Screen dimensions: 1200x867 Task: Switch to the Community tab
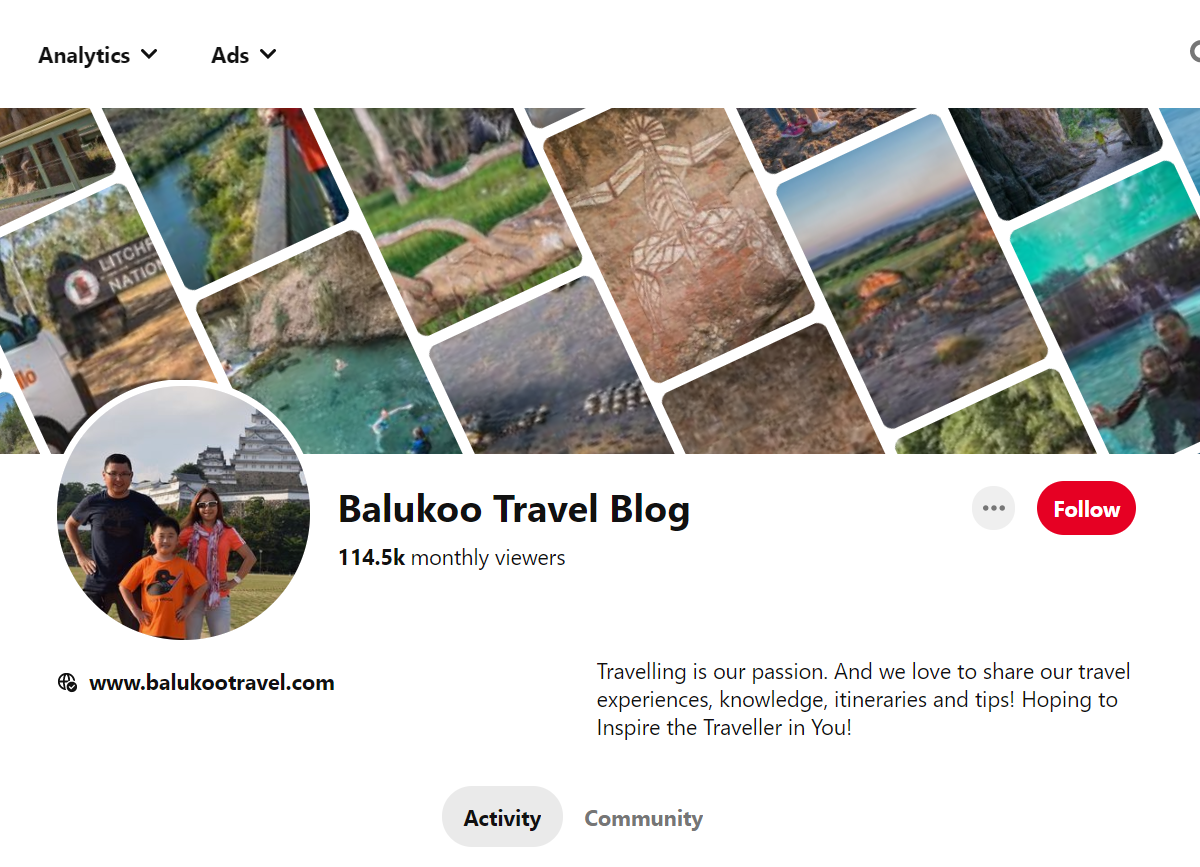643,818
